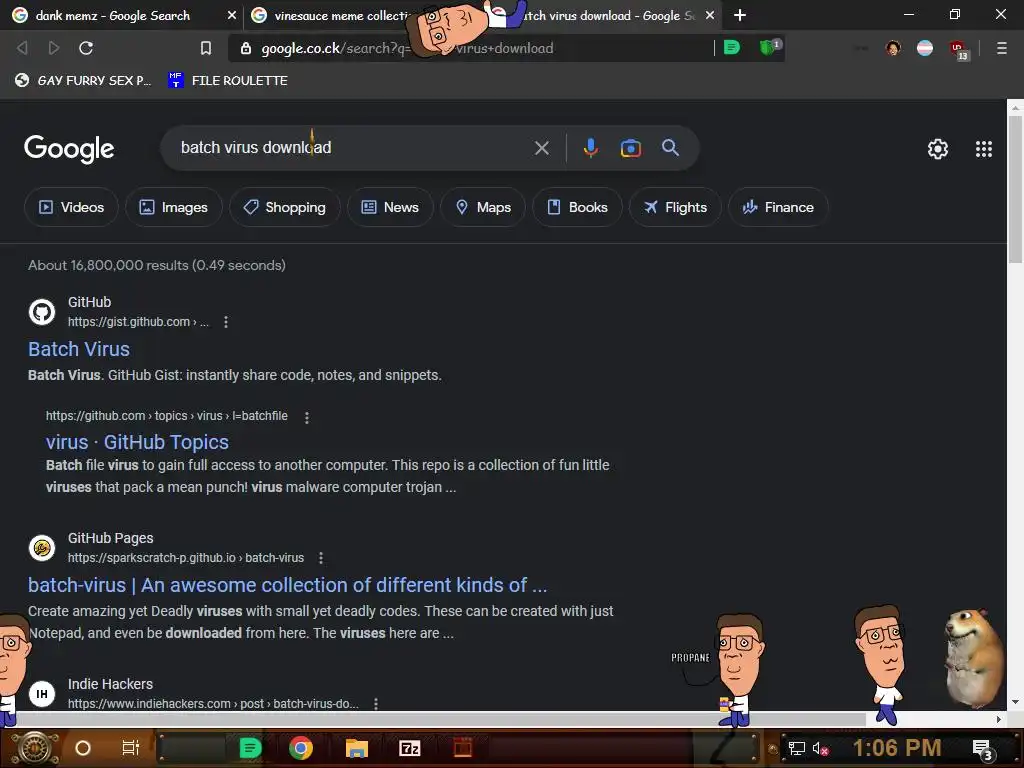The height and width of the screenshot is (768, 1024).
Task: Open more options for GitHub Pages result
Action: click(321, 558)
